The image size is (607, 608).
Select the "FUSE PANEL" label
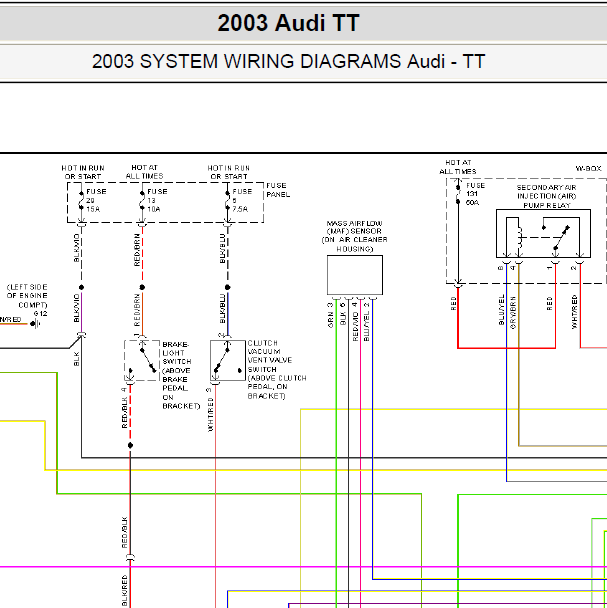coord(278,190)
